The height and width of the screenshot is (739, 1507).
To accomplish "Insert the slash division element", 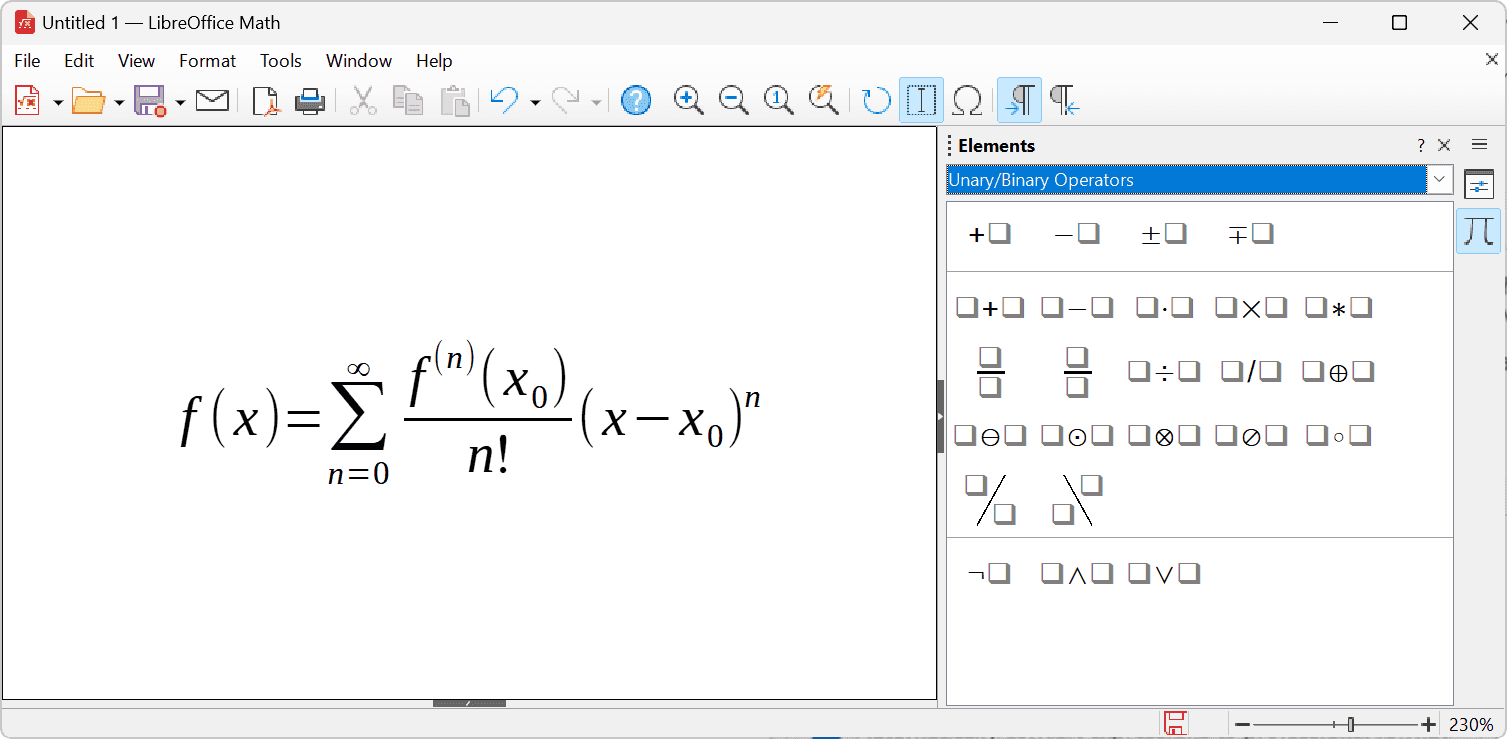I will click(x=1251, y=372).
